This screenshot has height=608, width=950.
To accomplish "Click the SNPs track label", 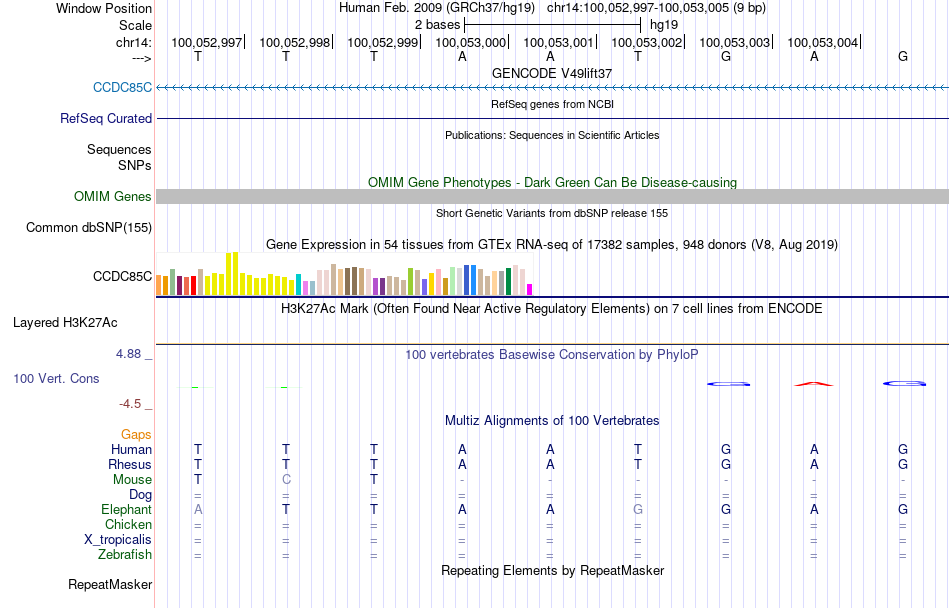I will (135, 165).
